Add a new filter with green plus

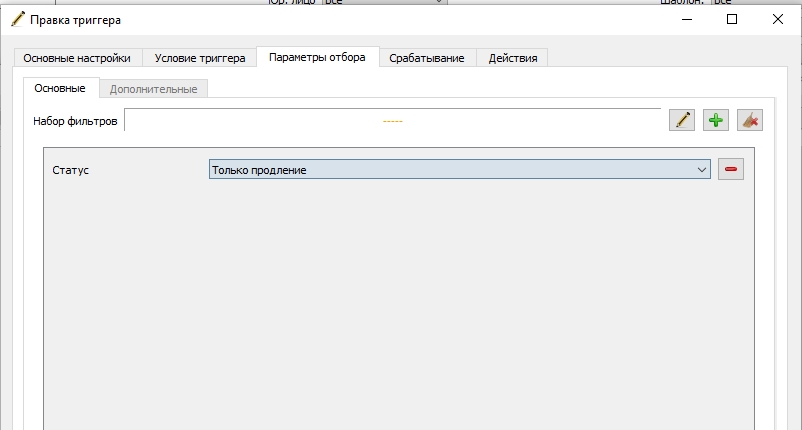(x=716, y=120)
